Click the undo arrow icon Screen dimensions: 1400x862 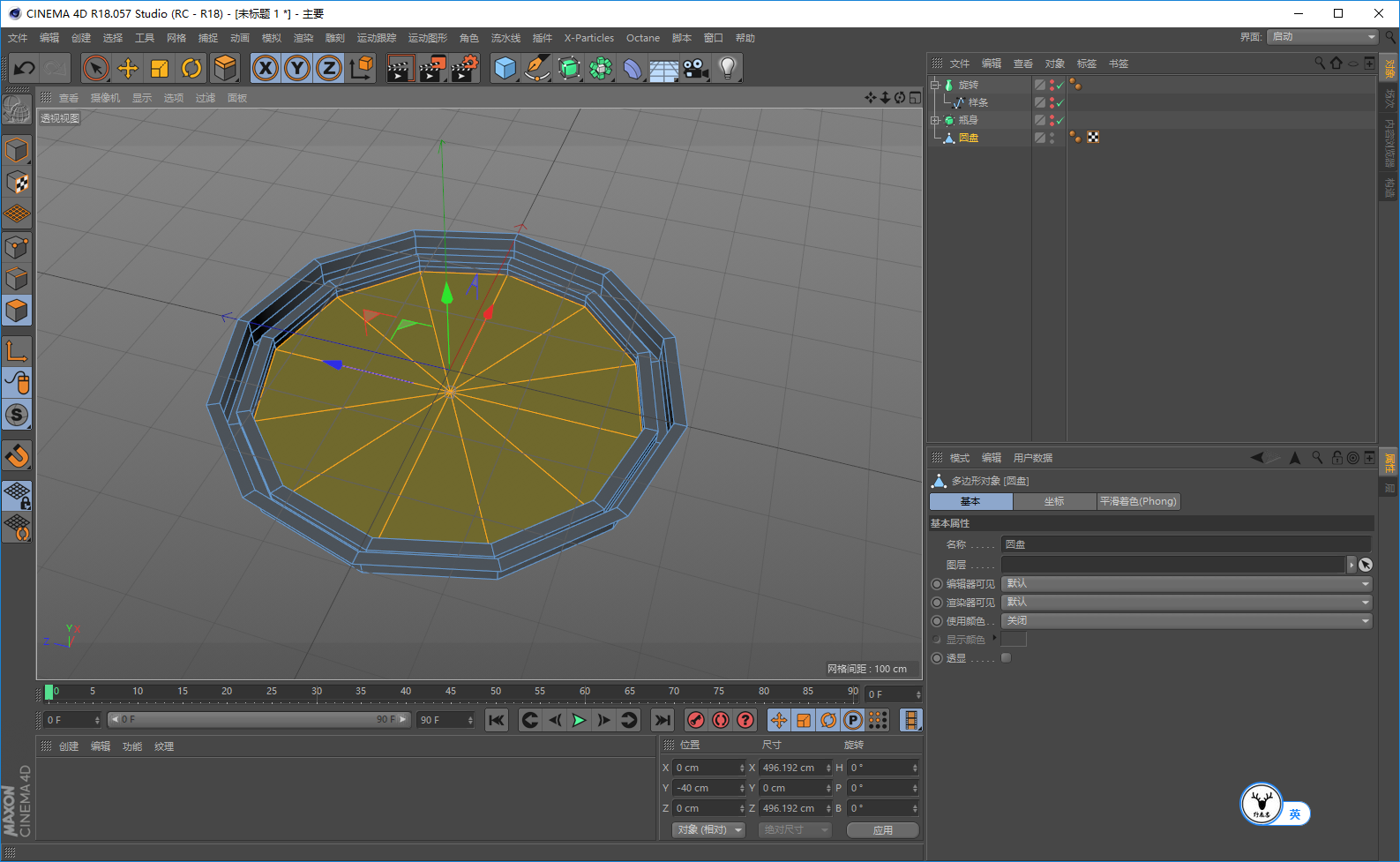tap(25, 68)
